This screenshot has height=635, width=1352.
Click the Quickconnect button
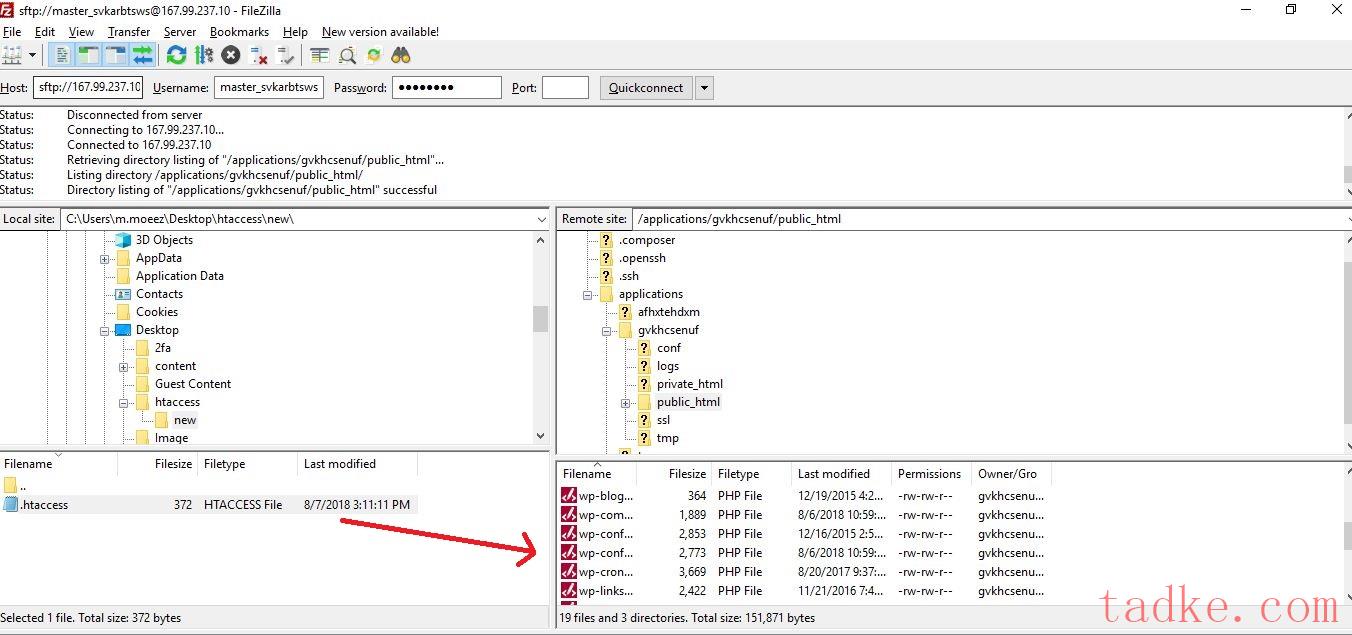pos(645,88)
